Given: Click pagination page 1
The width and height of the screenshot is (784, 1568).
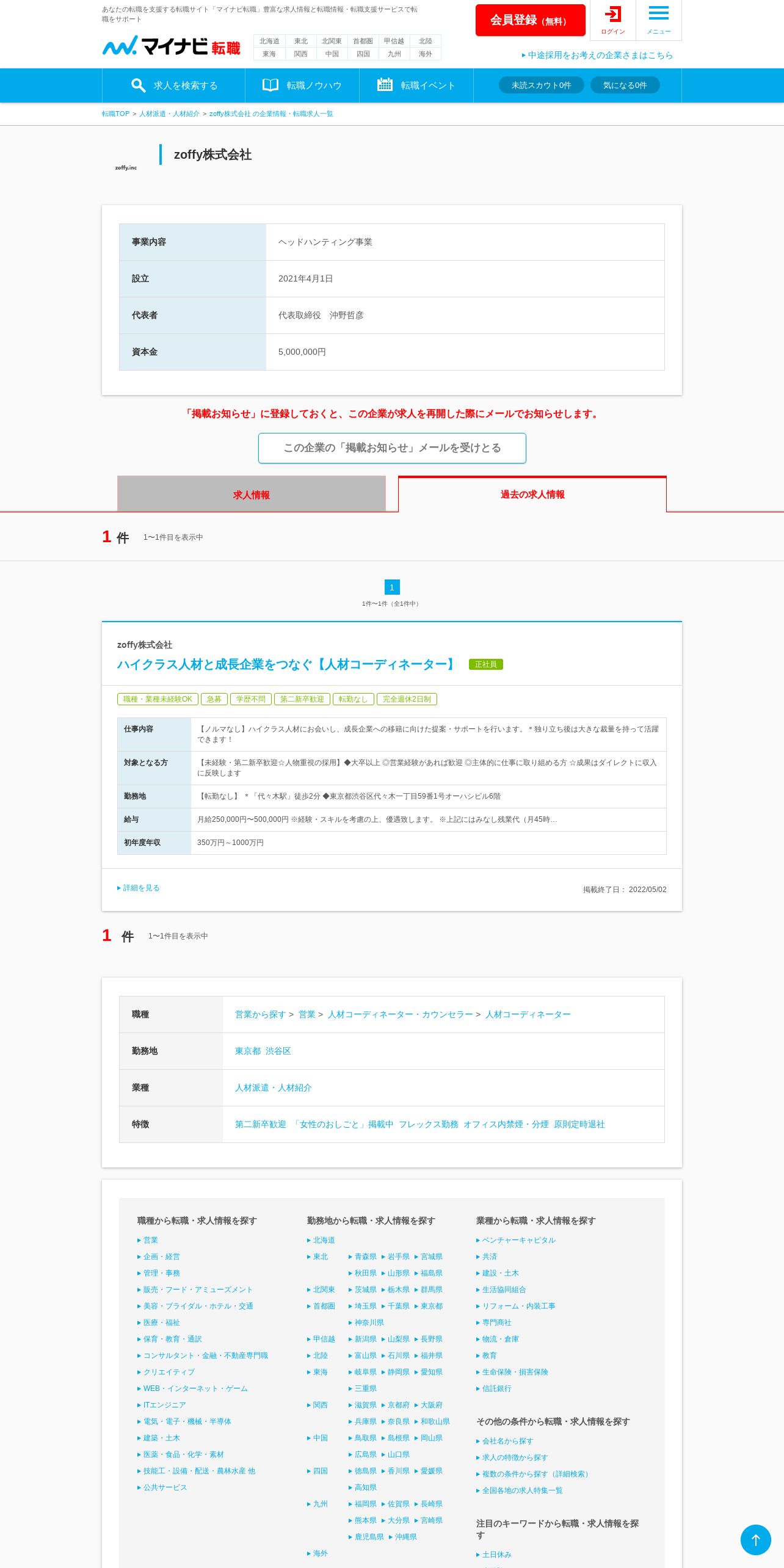Looking at the screenshot, I should [x=392, y=587].
